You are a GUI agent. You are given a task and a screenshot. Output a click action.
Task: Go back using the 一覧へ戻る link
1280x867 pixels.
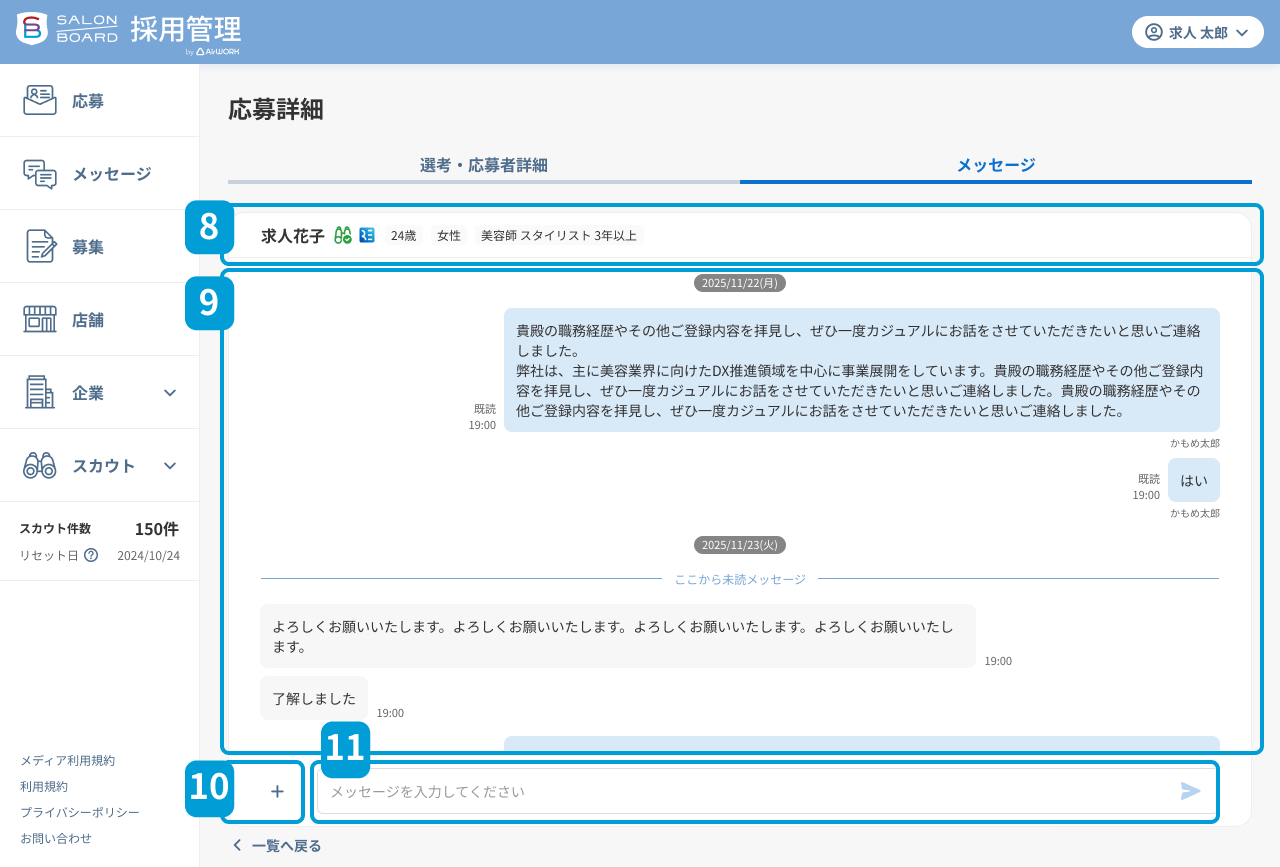click(x=276, y=845)
